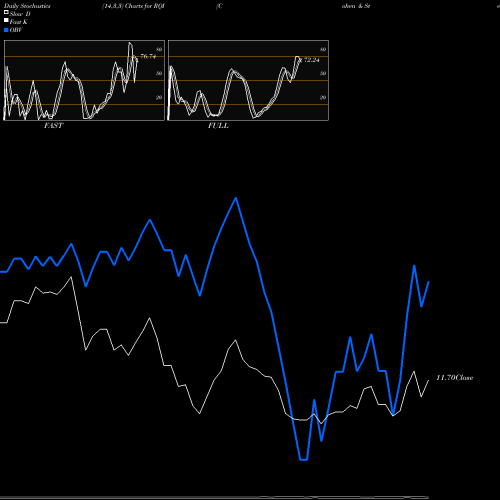Click the '11.70Close' price label
The image size is (500, 500).
(x=455, y=378)
